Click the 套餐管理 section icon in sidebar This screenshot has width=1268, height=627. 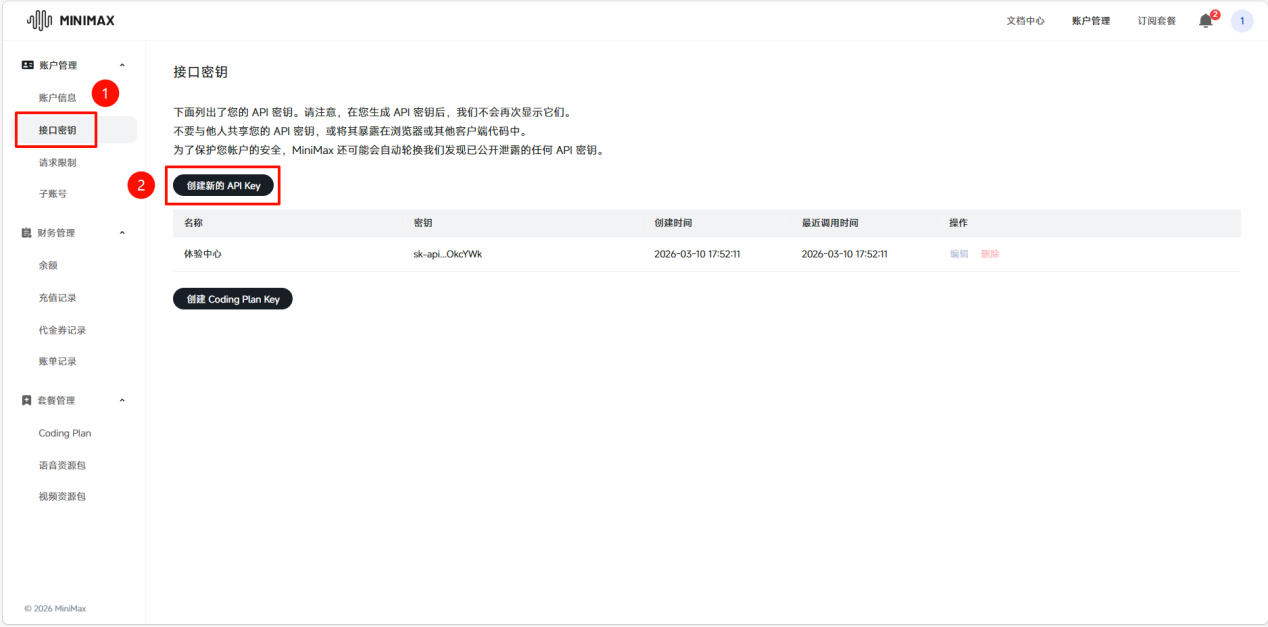click(x=27, y=400)
